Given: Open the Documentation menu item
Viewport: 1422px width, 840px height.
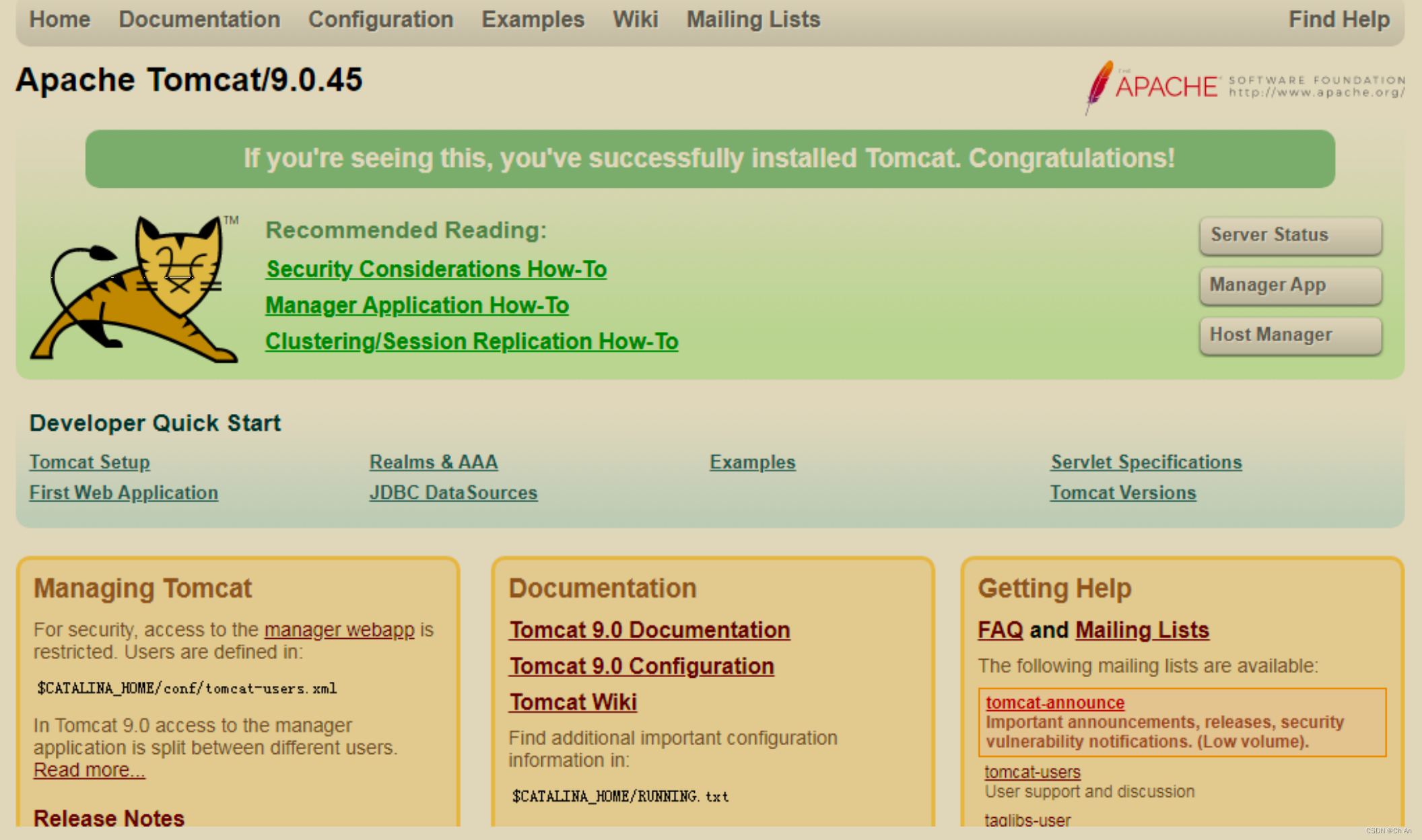Looking at the screenshot, I should (199, 20).
